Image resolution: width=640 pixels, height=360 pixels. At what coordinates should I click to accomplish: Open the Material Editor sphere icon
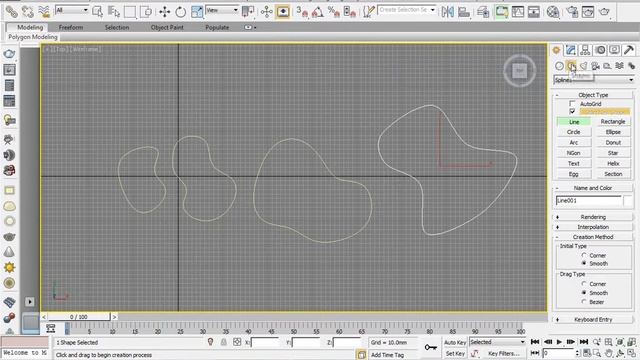click(x=553, y=12)
